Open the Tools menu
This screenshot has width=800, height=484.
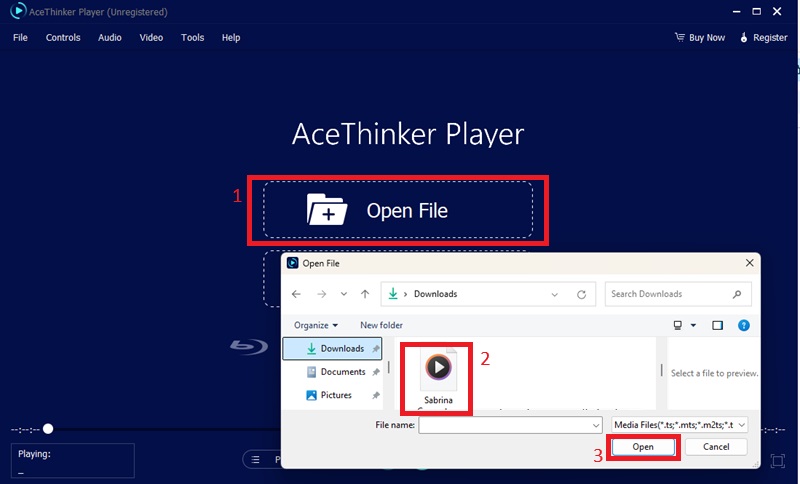[x=192, y=37]
